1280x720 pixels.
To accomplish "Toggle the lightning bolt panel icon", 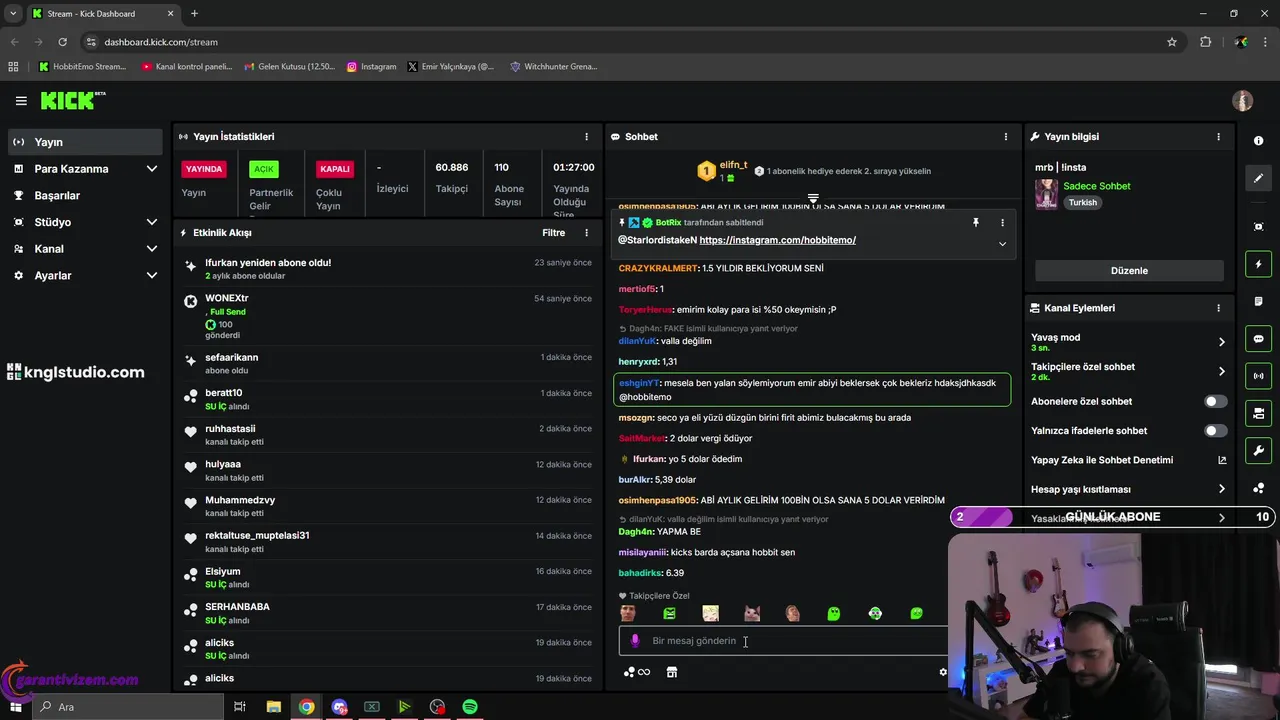I will 1259,264.
